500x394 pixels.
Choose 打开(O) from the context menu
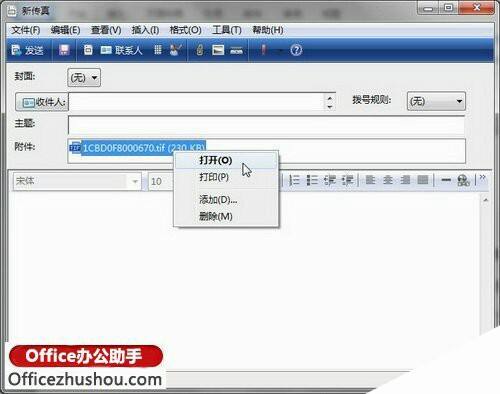click(226, 160)
